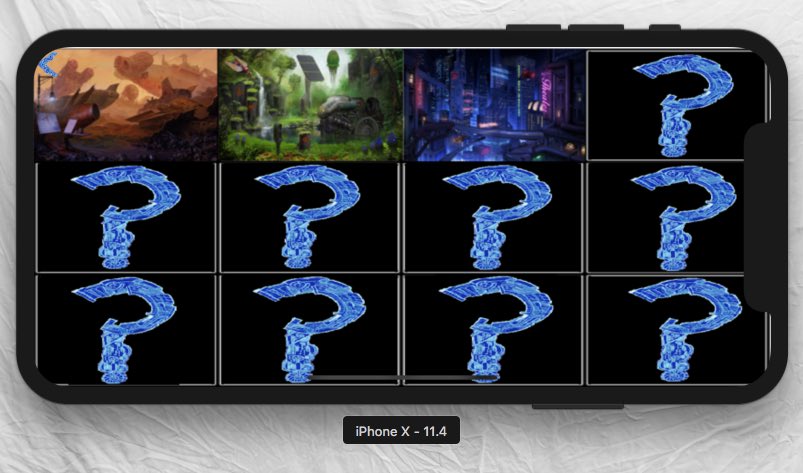Flip the second row's third question-mark card

[x=493, y=217]
